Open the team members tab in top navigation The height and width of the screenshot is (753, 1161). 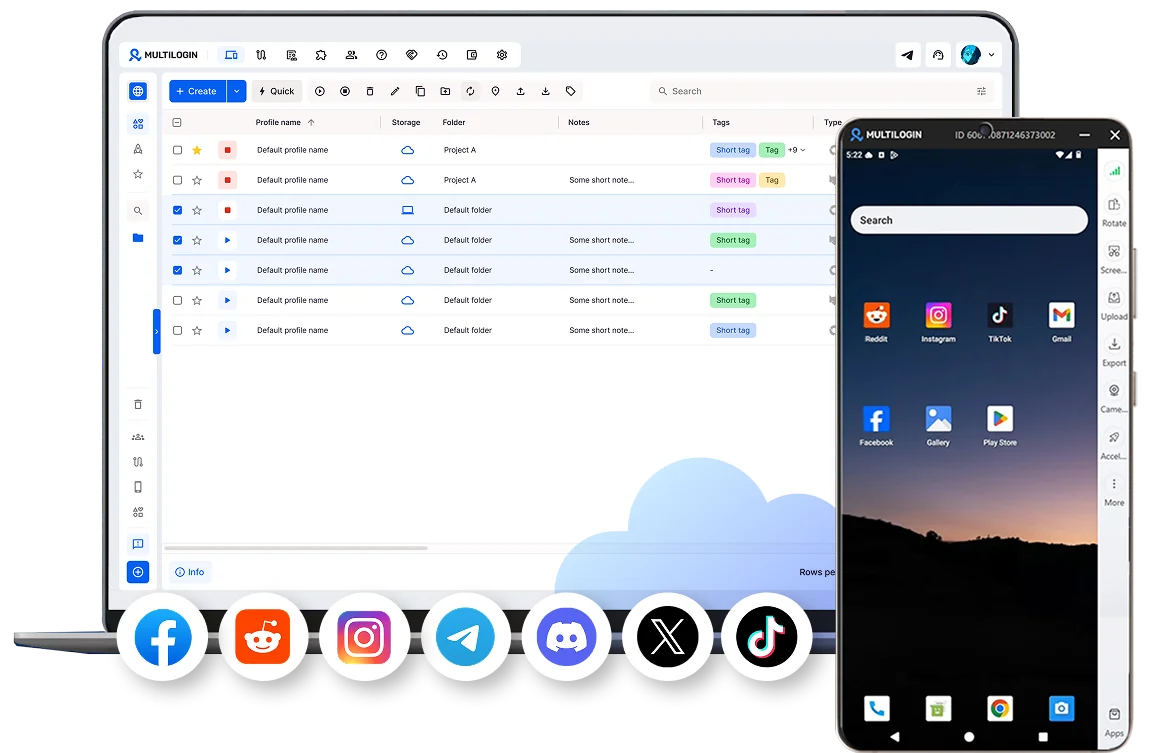click(351, 55)
